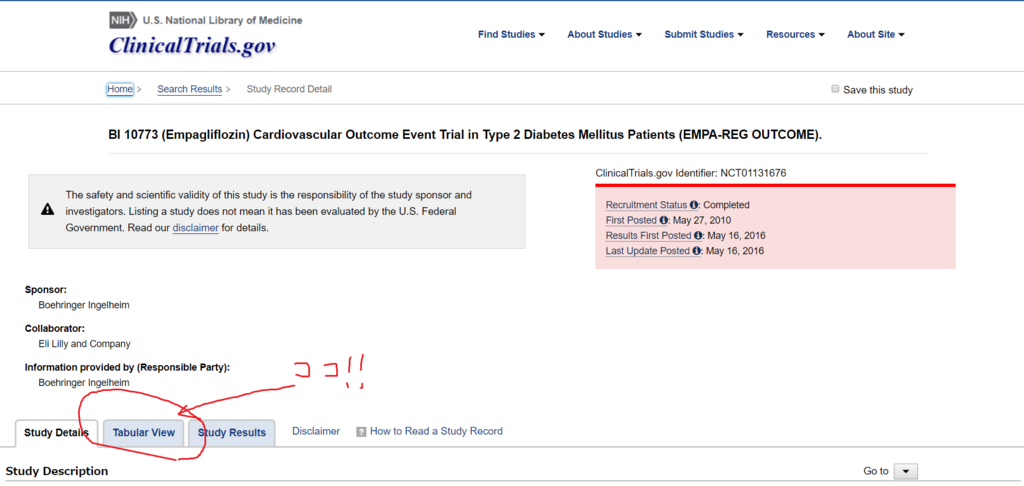Image resolution: width=1024 pixels, height=486 pixels.
Task: Open the Find Studies dropdown menu
Action: click(x=511, y=35)
